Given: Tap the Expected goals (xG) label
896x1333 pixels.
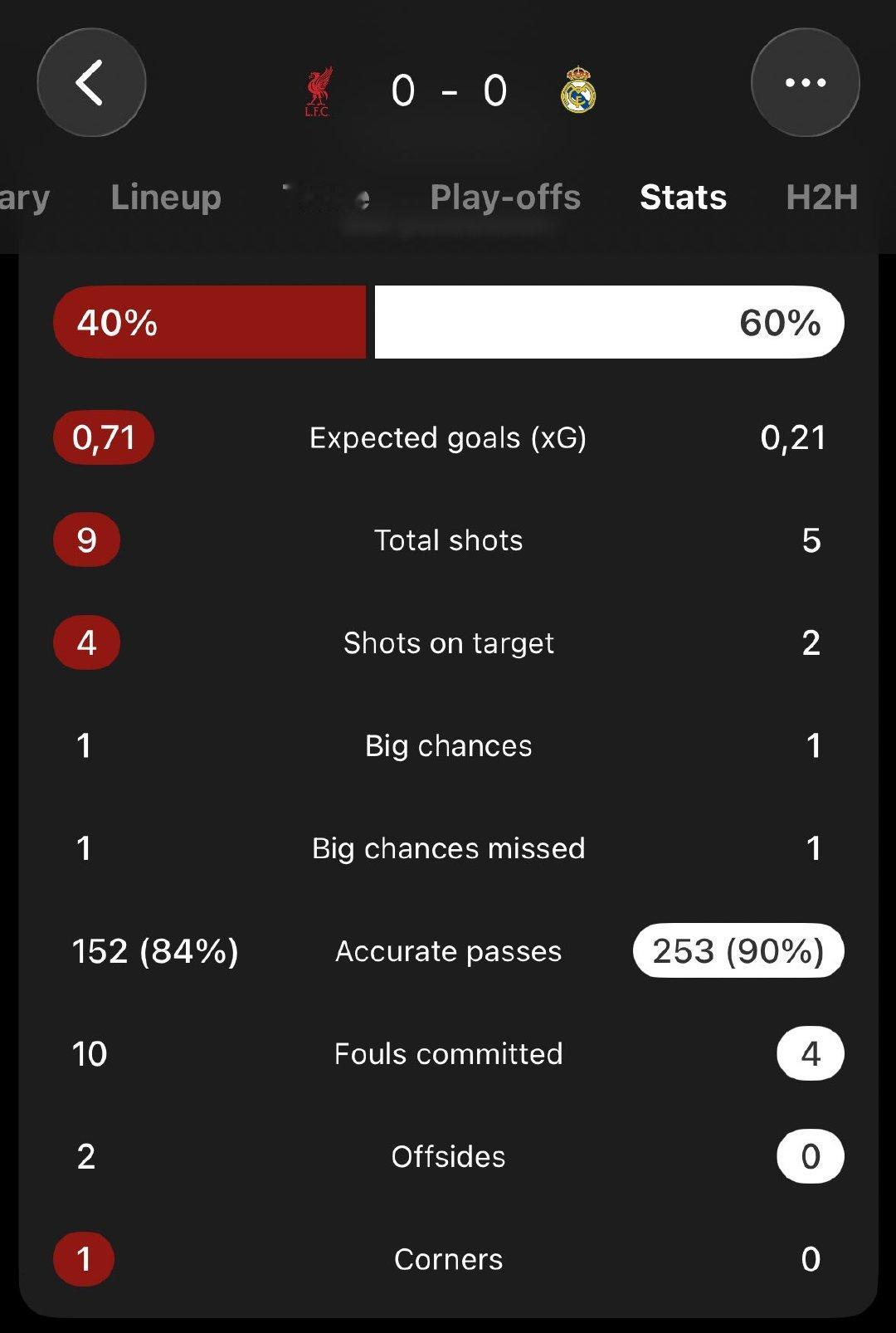Looking at the screenshot, I should click(448, 437).
